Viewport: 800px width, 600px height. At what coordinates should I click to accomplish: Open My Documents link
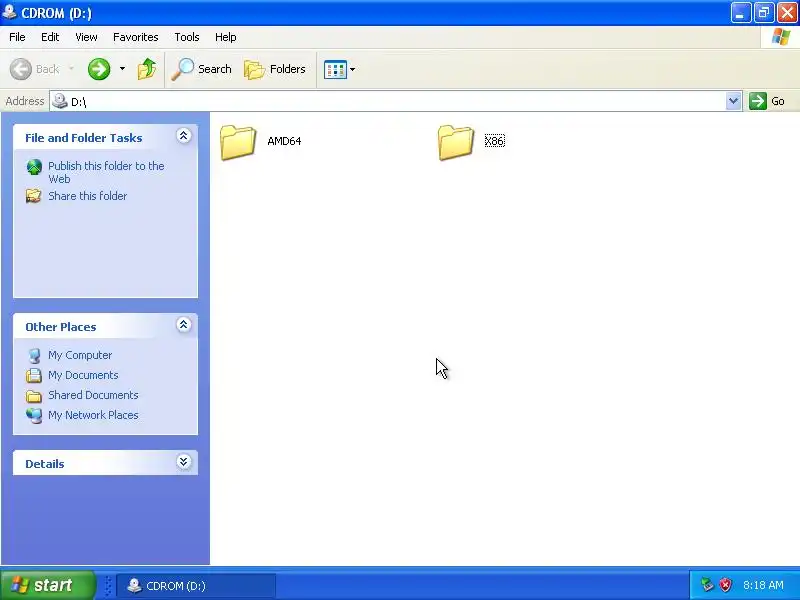coord(83,375)
